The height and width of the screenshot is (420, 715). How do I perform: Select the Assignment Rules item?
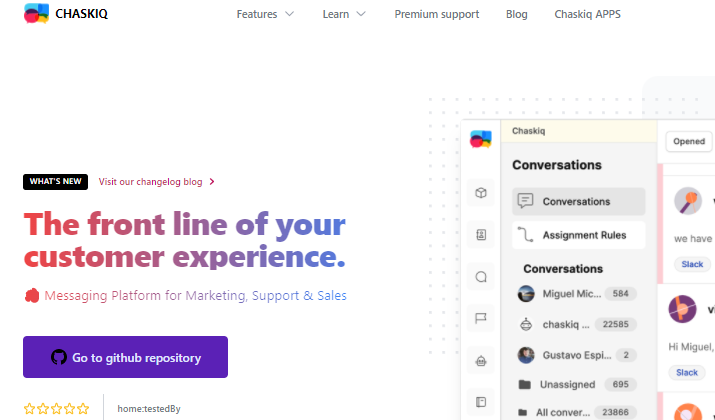click(x=578, y=235)
